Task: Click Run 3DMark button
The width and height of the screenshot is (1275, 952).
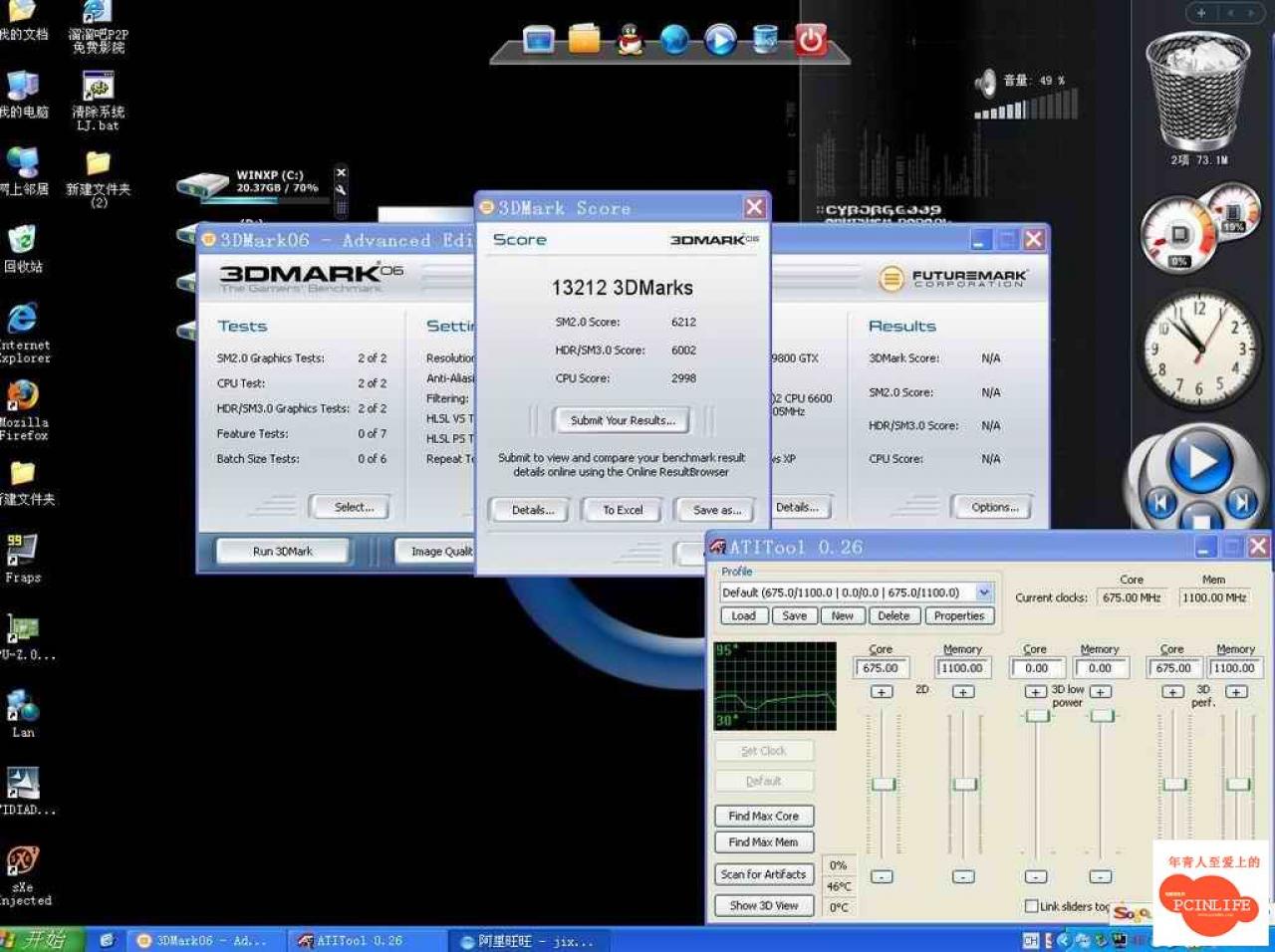Action: tap(283, 551)
